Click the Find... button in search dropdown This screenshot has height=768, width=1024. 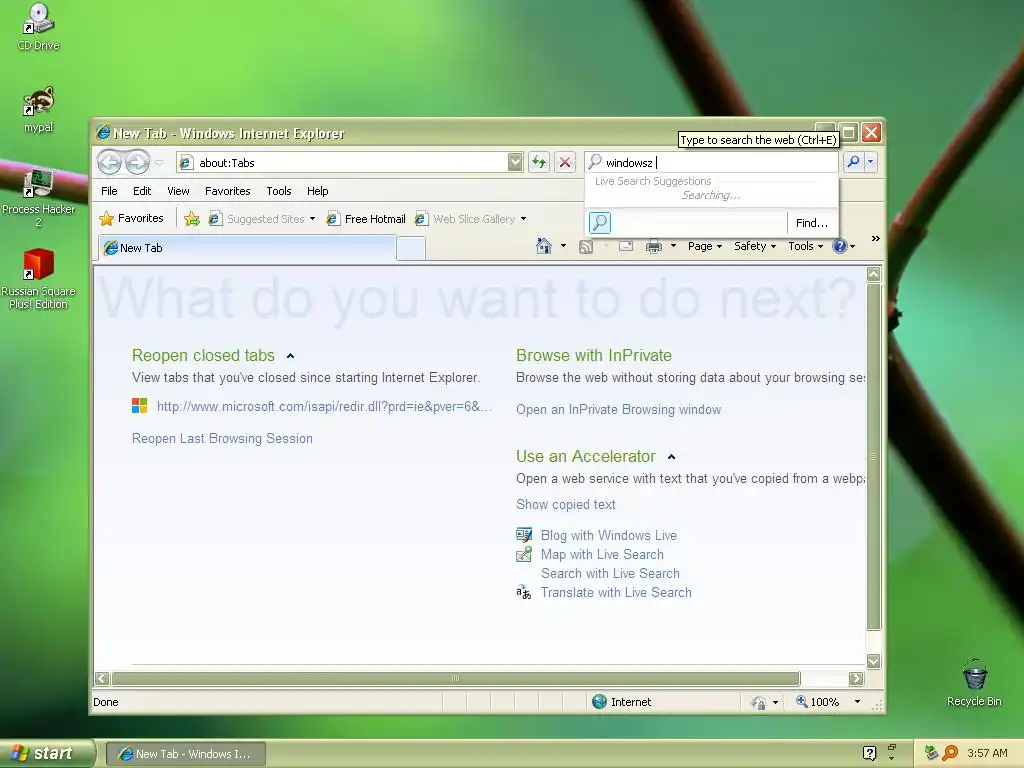[x=811, y=223]
